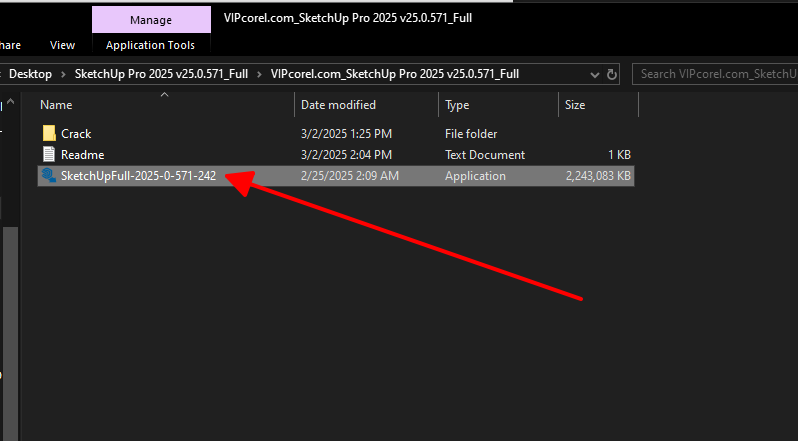Click the VIPcorel.com_SketchUp Pro breadcrumb segment
This screenshot has height=441, width=798.
coord(395,74)
